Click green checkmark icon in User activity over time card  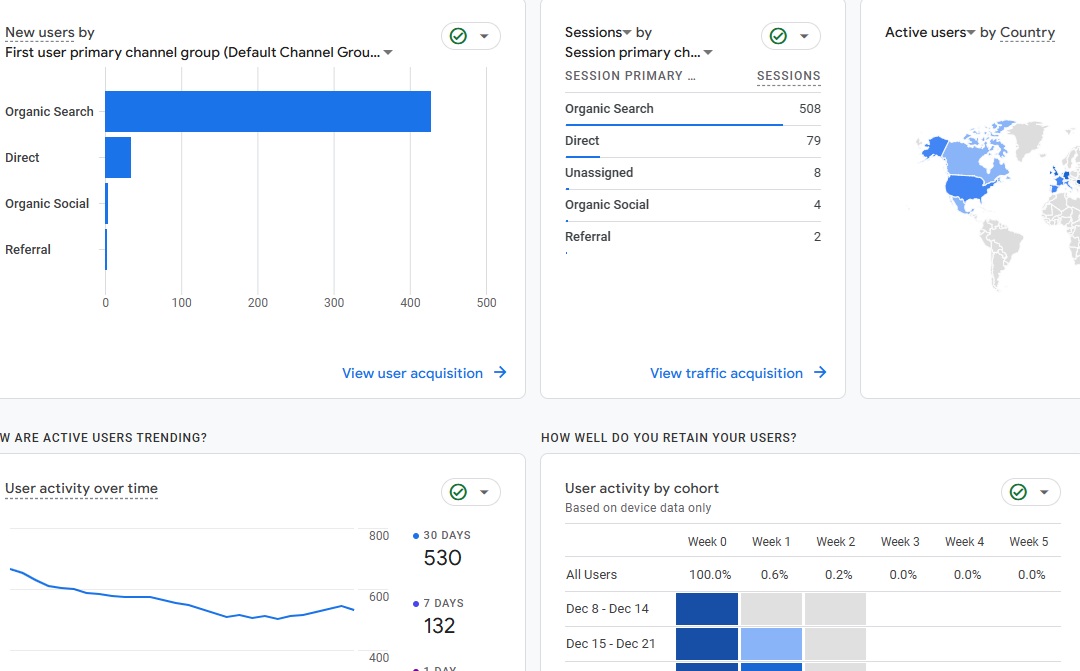point(458,492)
